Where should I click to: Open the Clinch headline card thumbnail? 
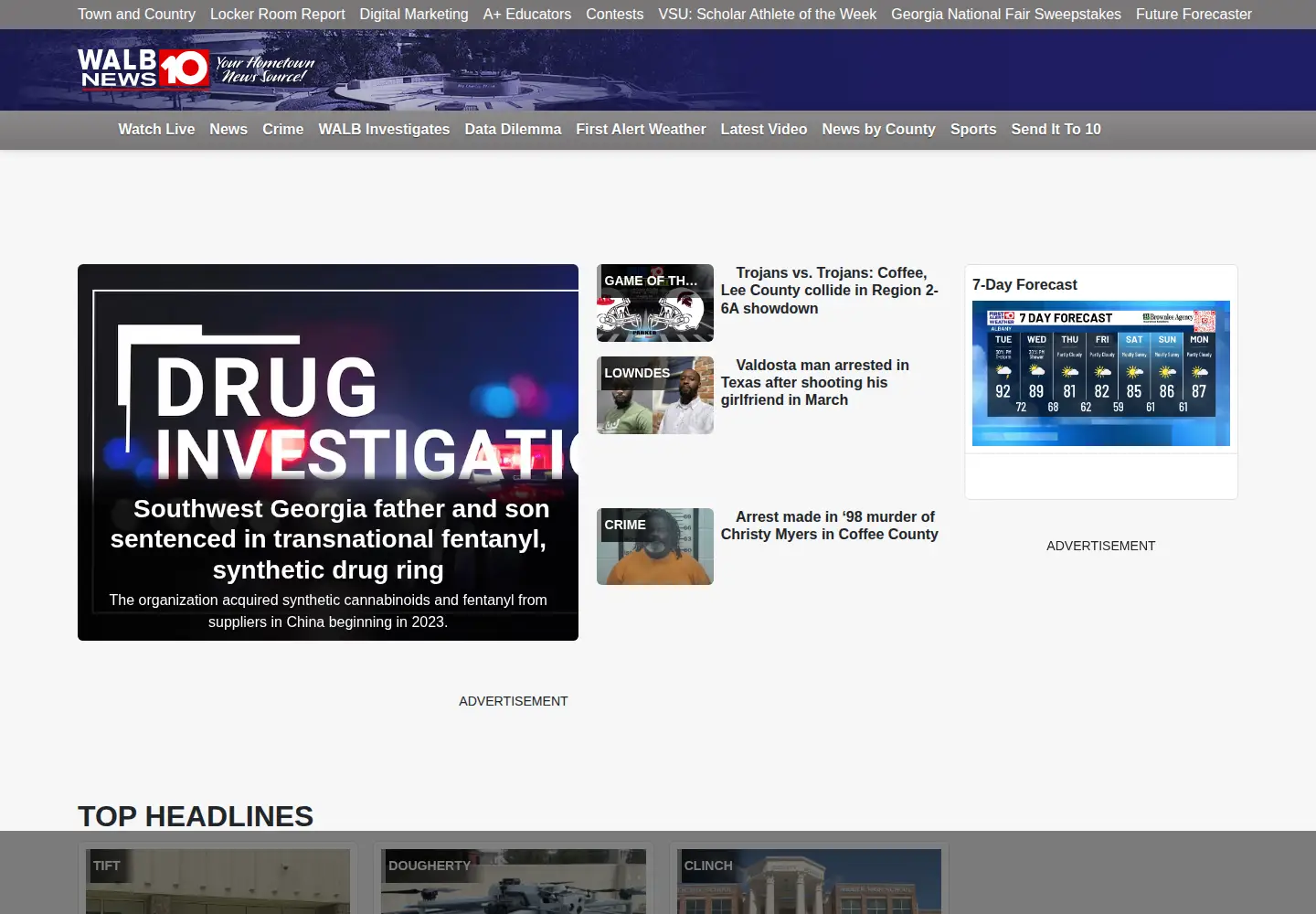(x=809, y=881)
